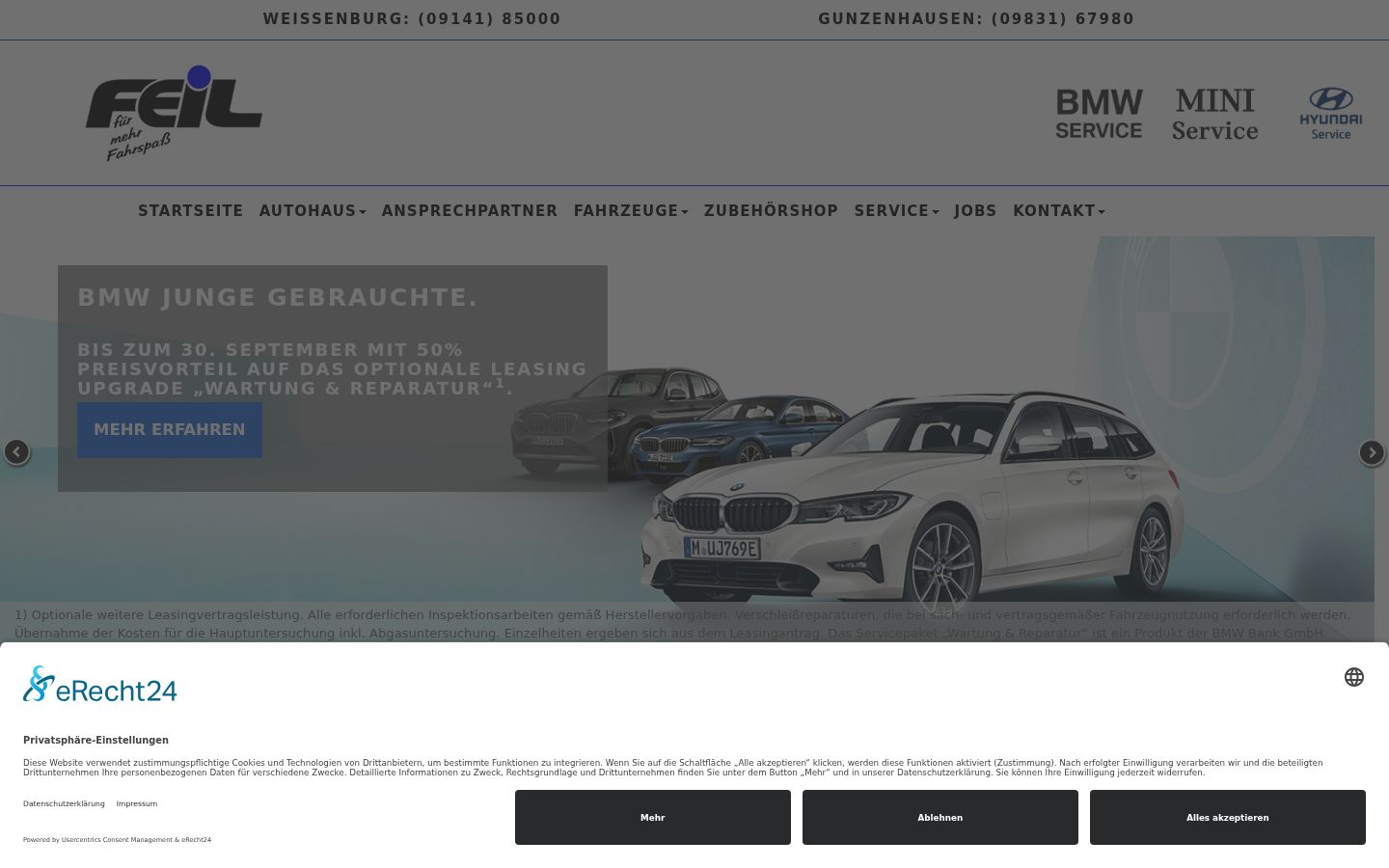Click the Mehr erfahren button
The width and height of the screenshot is (1389, 868).
[170, 430]
